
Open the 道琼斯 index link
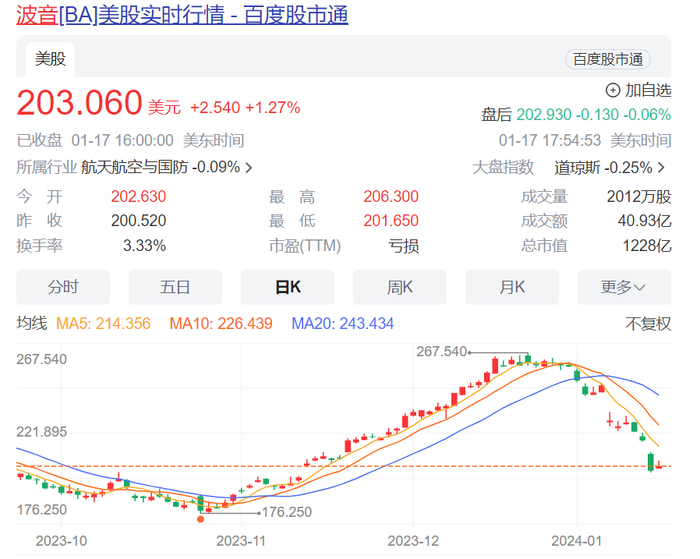577,168
